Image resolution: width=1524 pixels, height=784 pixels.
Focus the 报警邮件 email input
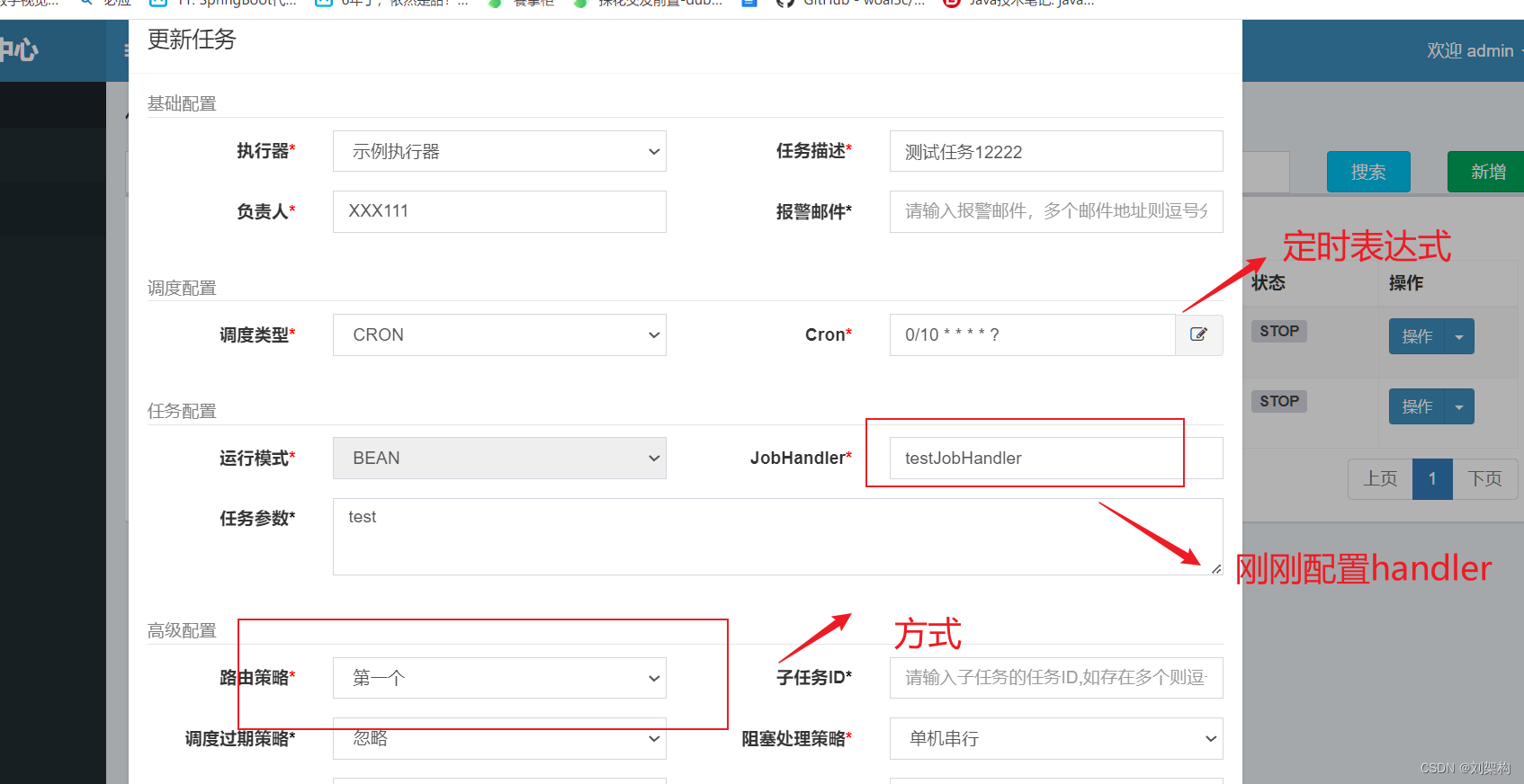pos(1056,211)
